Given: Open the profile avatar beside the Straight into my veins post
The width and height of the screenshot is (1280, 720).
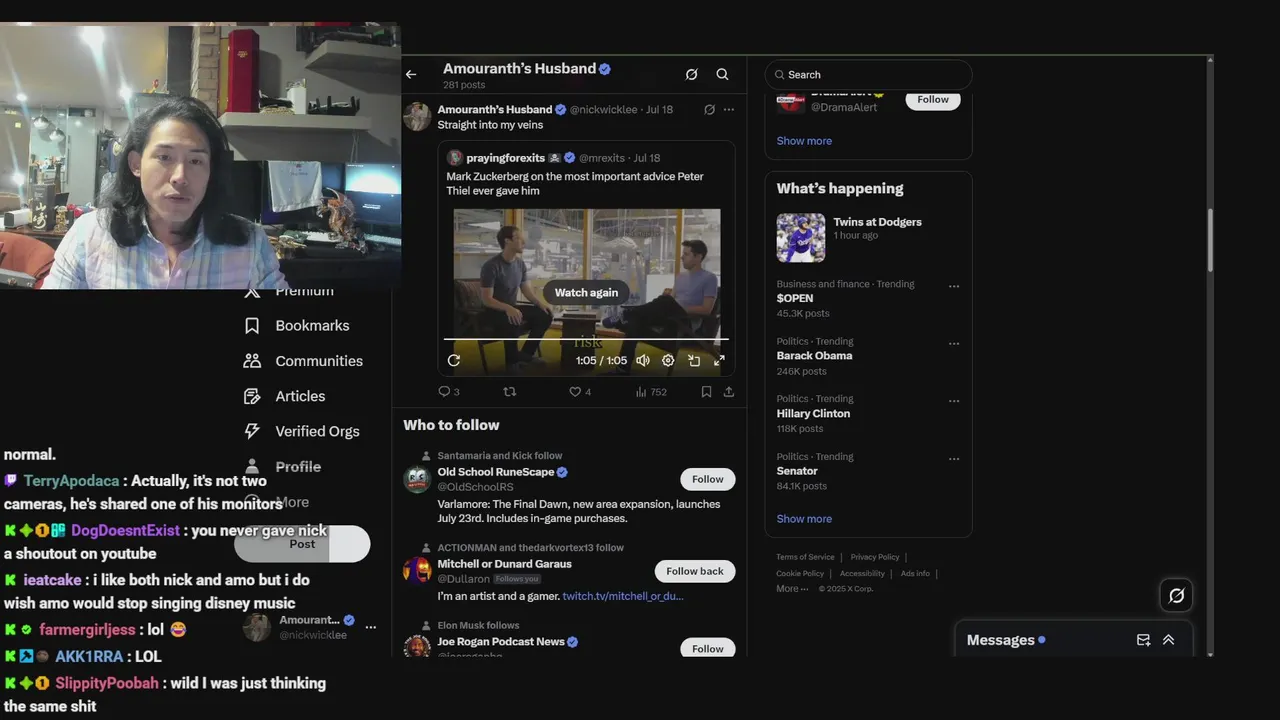Looking at the screenshot, I should [417, 116].
